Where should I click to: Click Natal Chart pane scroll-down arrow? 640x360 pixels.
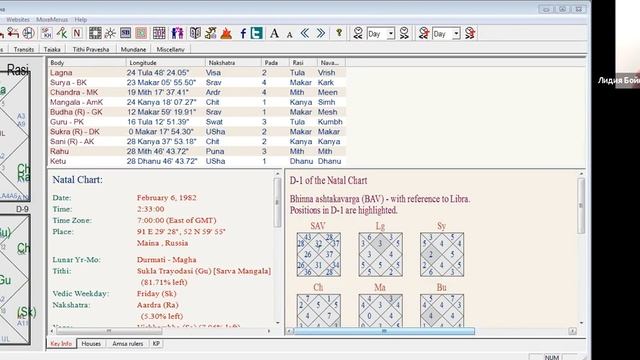click(x=278, y=323)
